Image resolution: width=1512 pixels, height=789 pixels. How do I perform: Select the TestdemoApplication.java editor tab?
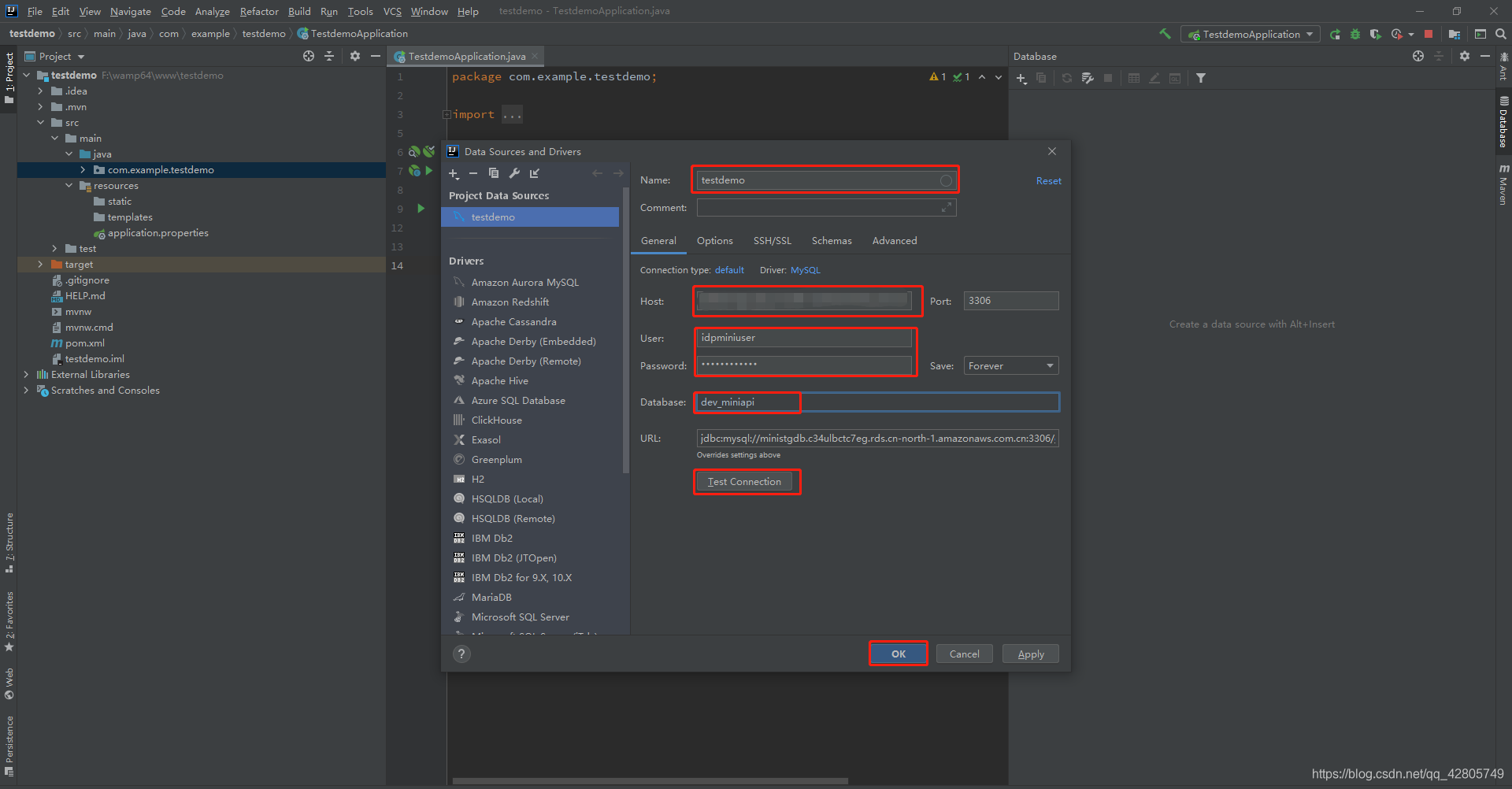[466, 56]
